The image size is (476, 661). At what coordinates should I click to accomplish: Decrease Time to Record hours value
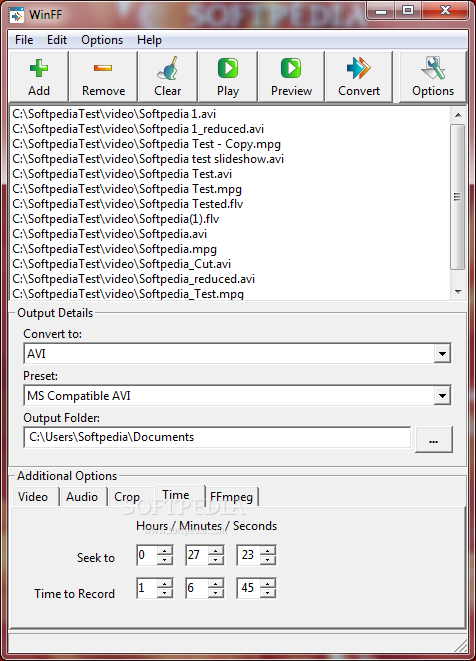(164, 593)
